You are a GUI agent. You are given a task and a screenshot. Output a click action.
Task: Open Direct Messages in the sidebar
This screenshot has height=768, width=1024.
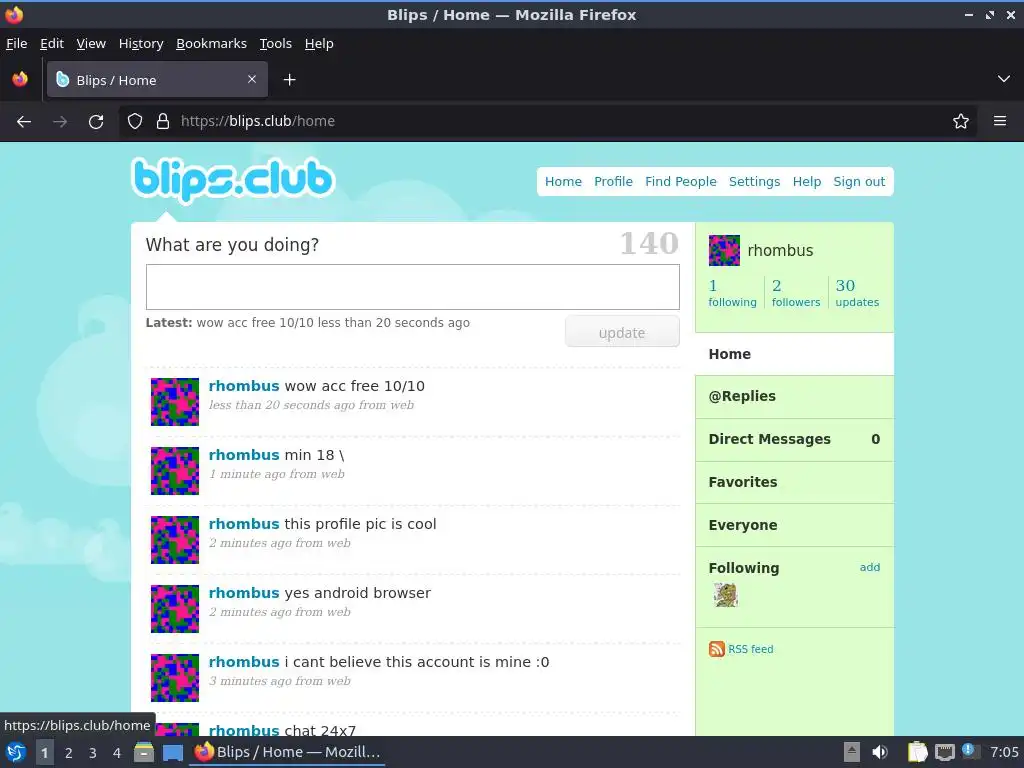coord(794,440)
